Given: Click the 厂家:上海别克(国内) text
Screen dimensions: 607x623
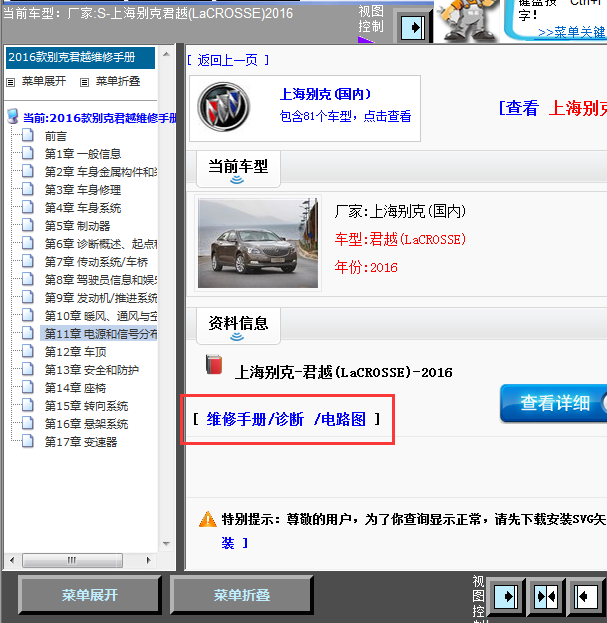Looking at the screenshot, I should (400, 211).
